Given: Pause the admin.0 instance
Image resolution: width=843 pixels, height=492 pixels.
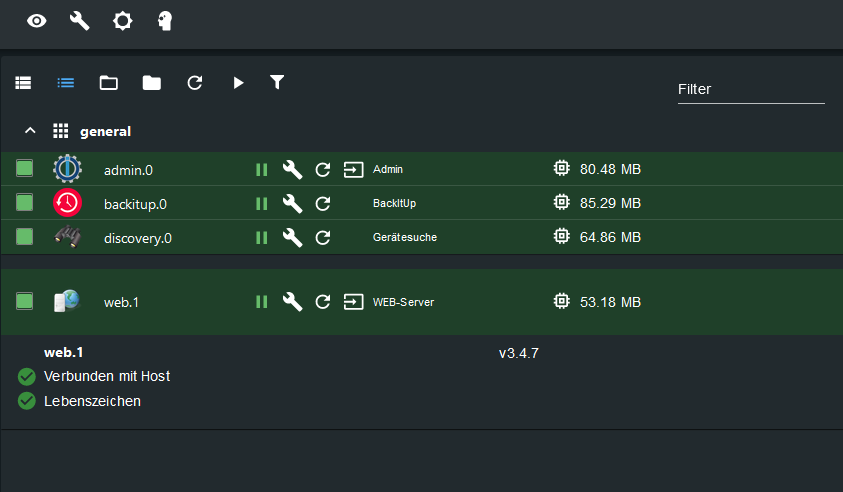Looking at the screenshot, I should click(x=262, y=170).
